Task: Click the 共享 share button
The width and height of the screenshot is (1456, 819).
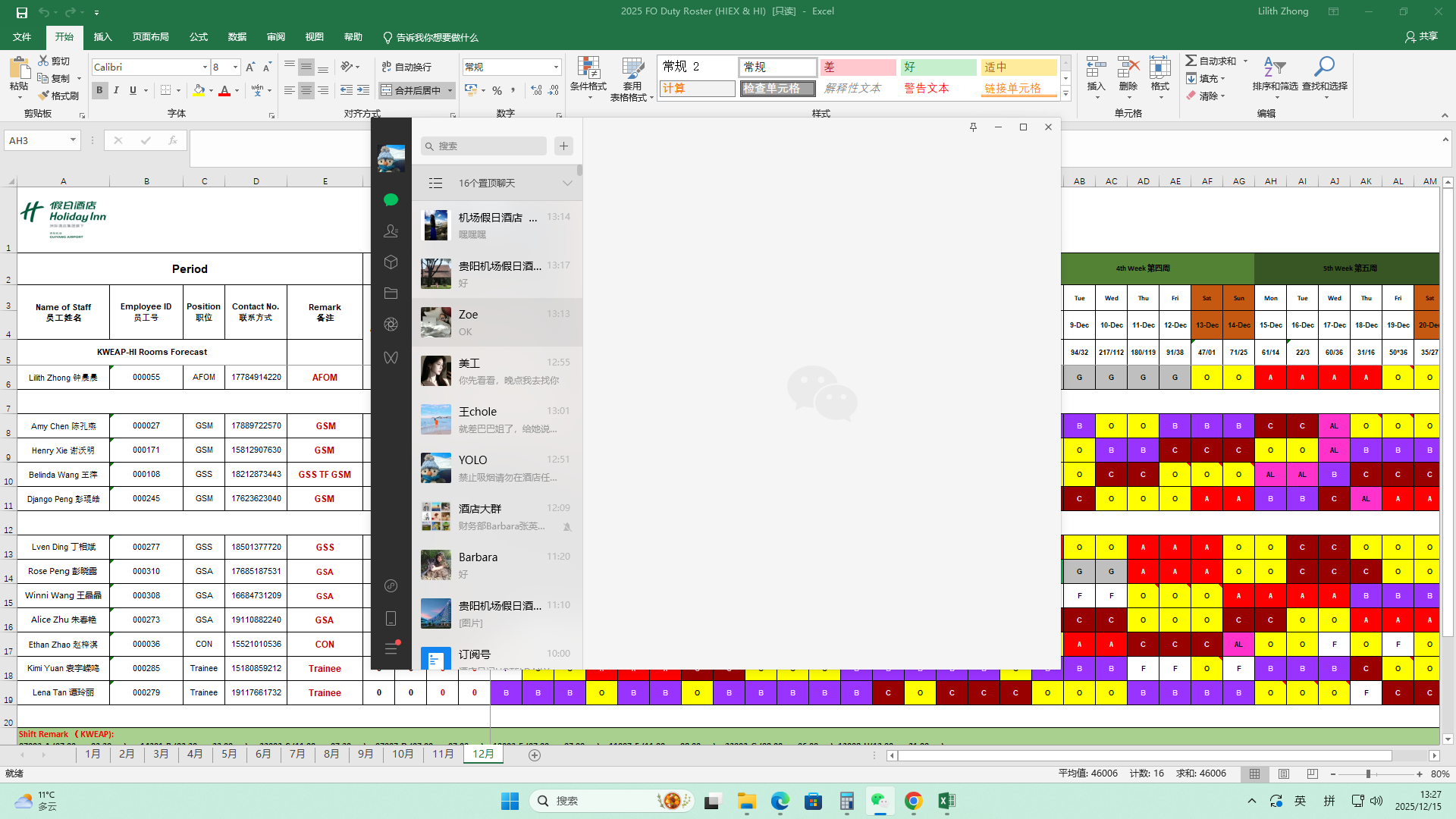Action: point(1421,36)
